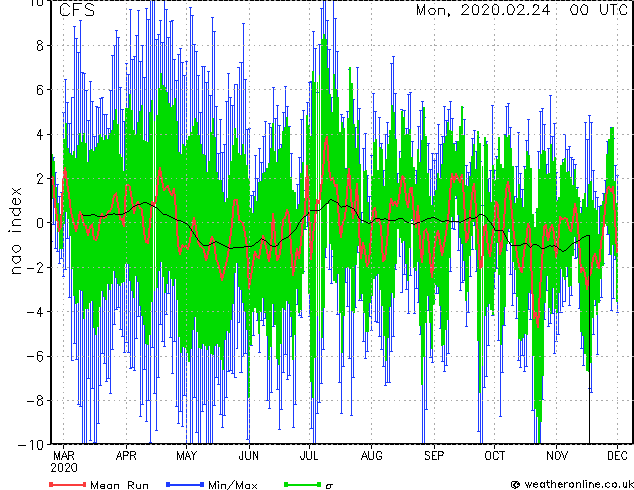
Task: Click the y-axis value 0
Action: pos(40,223)
